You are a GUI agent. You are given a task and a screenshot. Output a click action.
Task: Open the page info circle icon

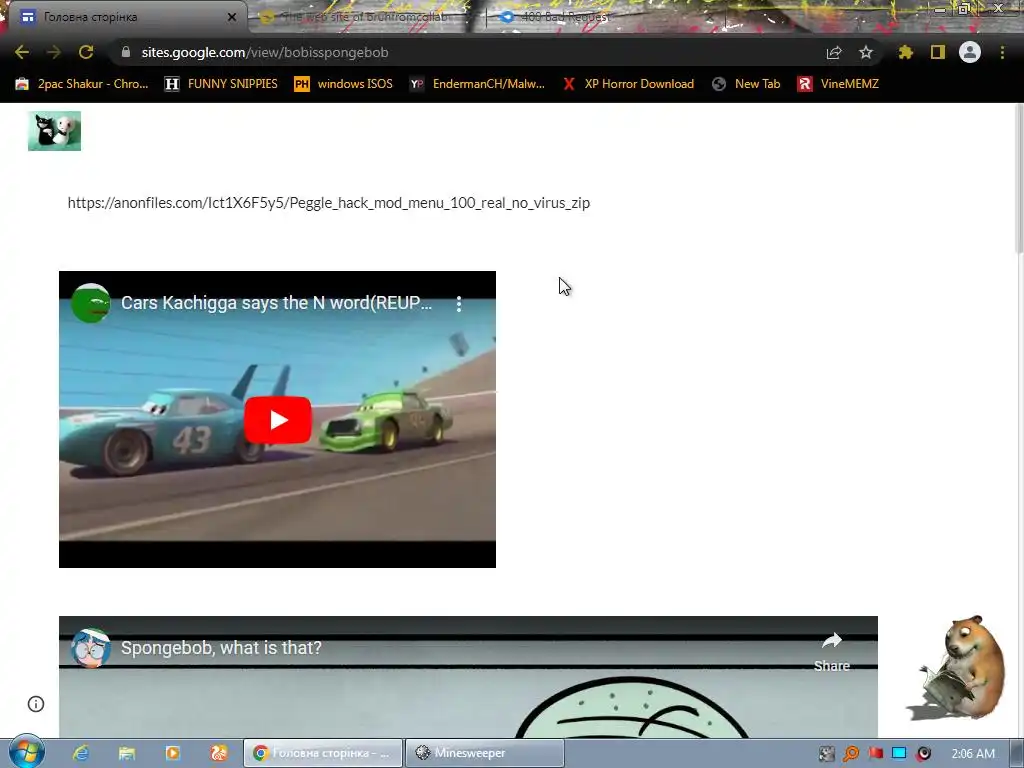(36, 704)
